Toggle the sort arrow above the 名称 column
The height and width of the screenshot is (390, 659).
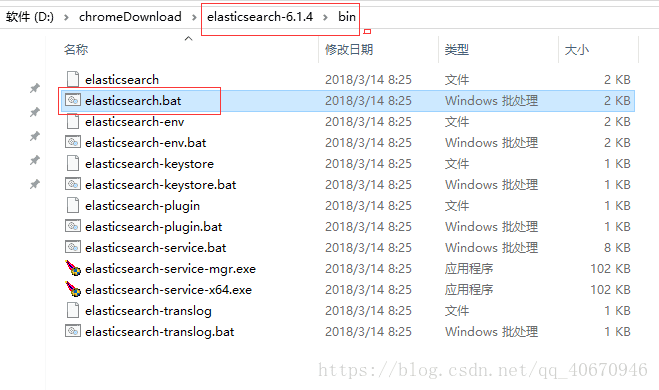click(x=189, y=39)
